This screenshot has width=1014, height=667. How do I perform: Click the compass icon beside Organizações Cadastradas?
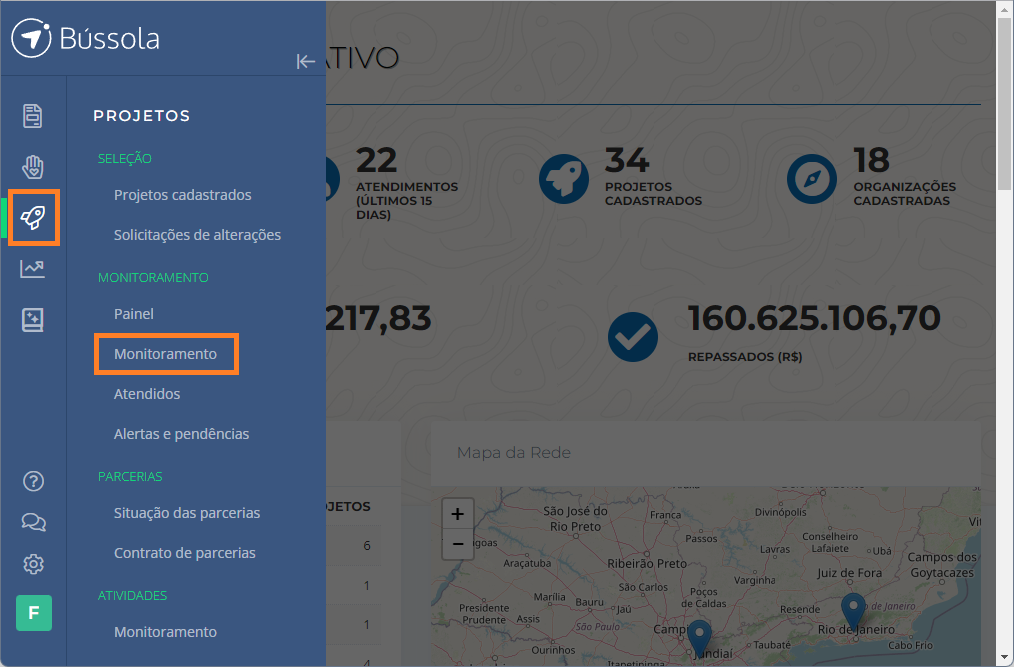pos(812,179)
